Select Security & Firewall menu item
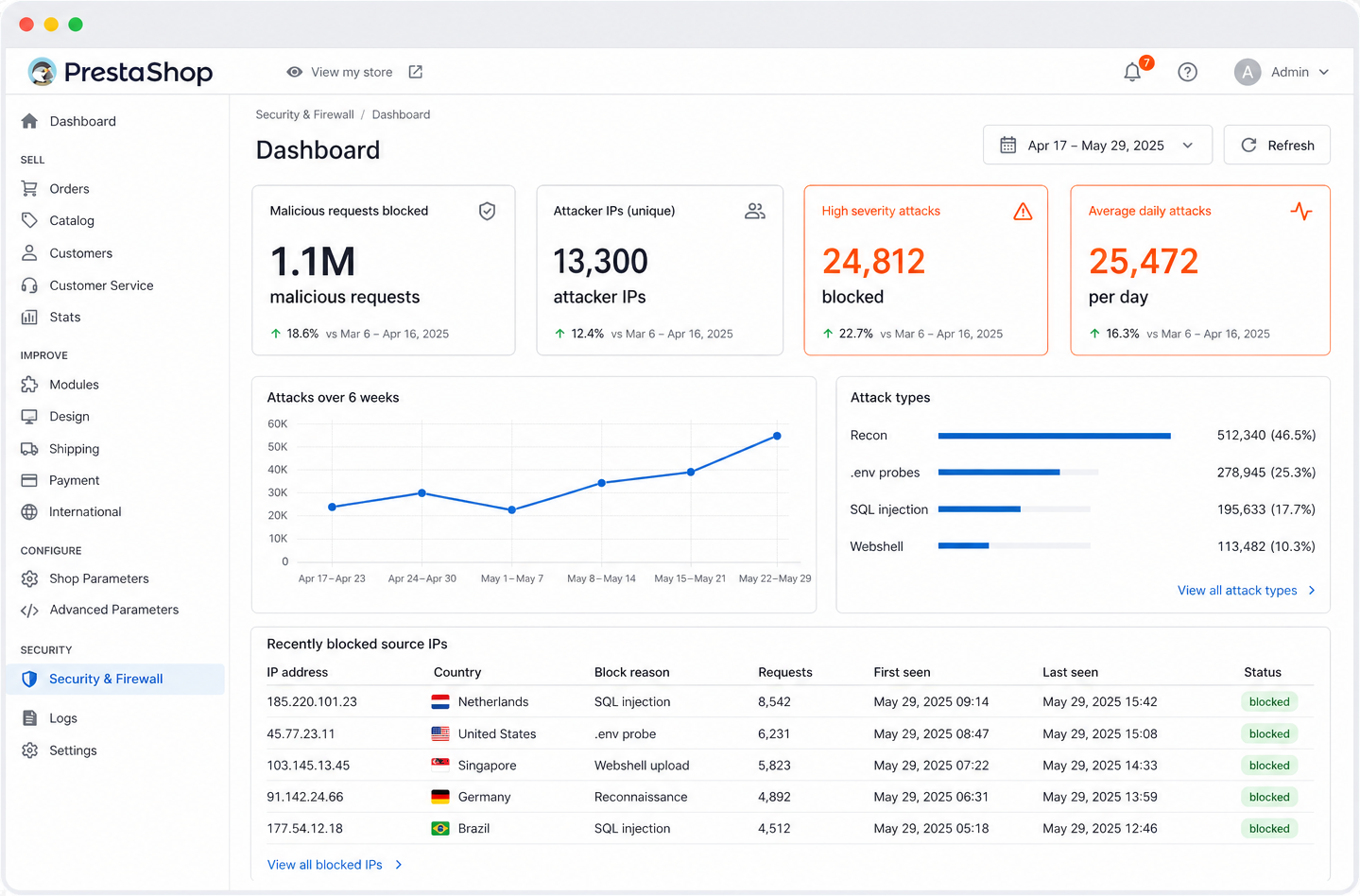The height and width of the screenshot is (896, 1360). [x=115, y=679]
